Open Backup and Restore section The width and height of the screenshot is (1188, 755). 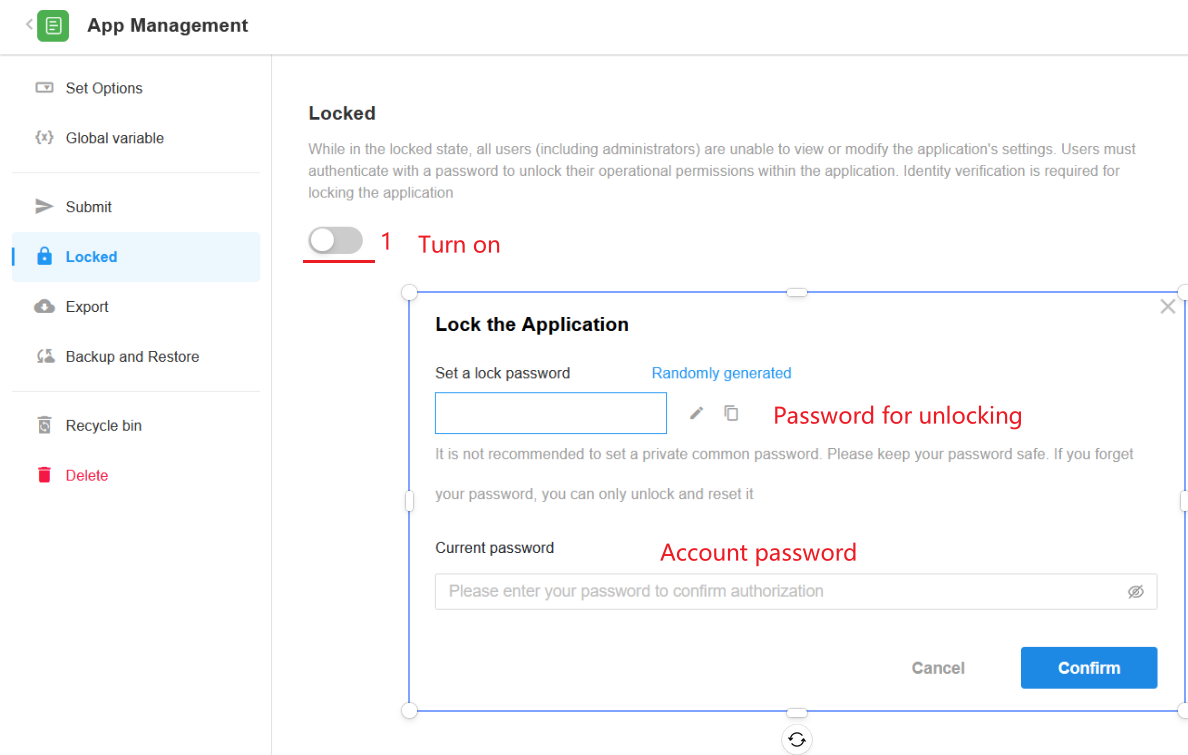(x=132, y=357)
